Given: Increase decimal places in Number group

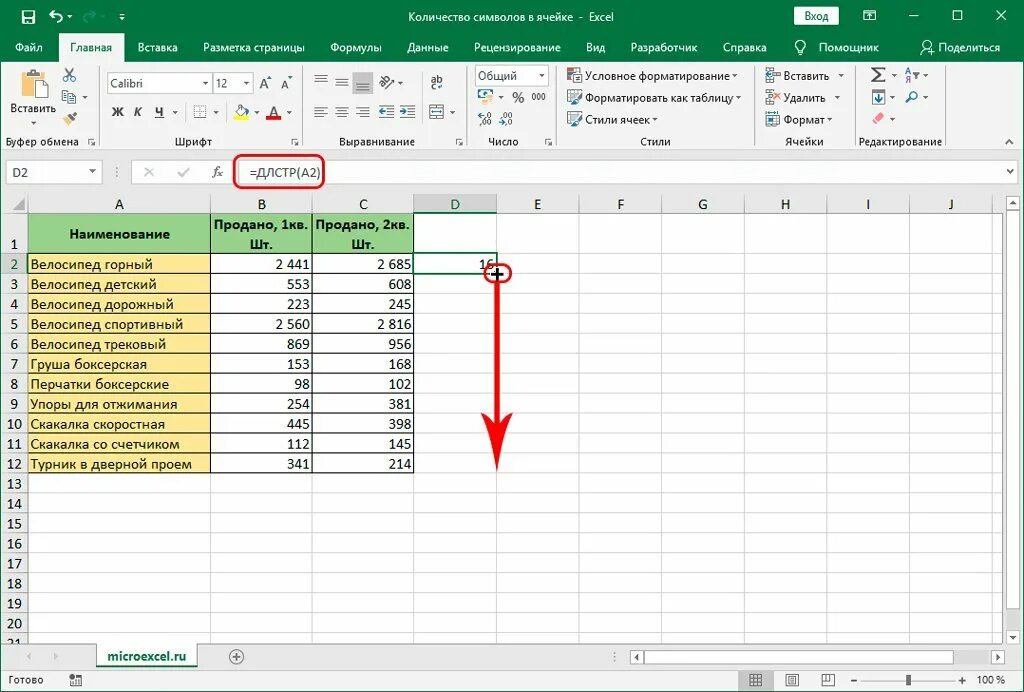Looking at the screenshot, I should point(485,119).
